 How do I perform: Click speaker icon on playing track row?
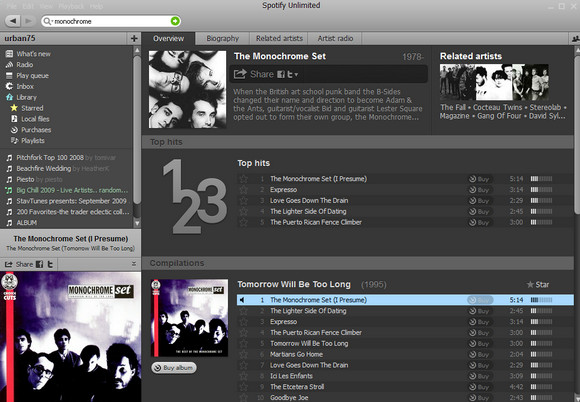pyautogui.click(x=242, y=300)
